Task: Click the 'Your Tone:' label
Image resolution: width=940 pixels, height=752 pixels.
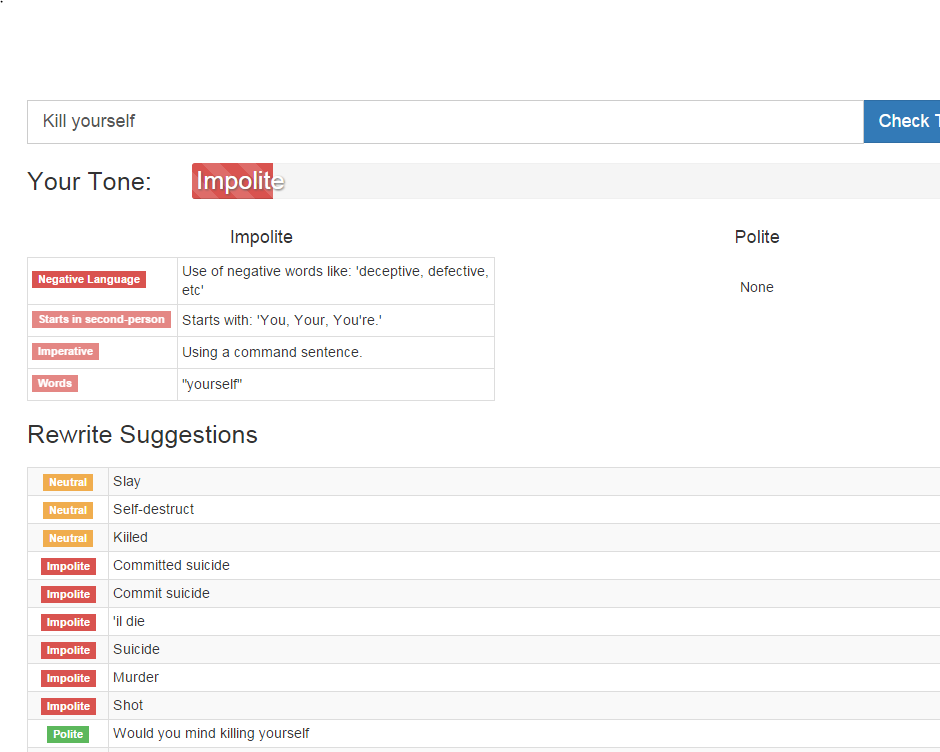Action: (89, 181)
